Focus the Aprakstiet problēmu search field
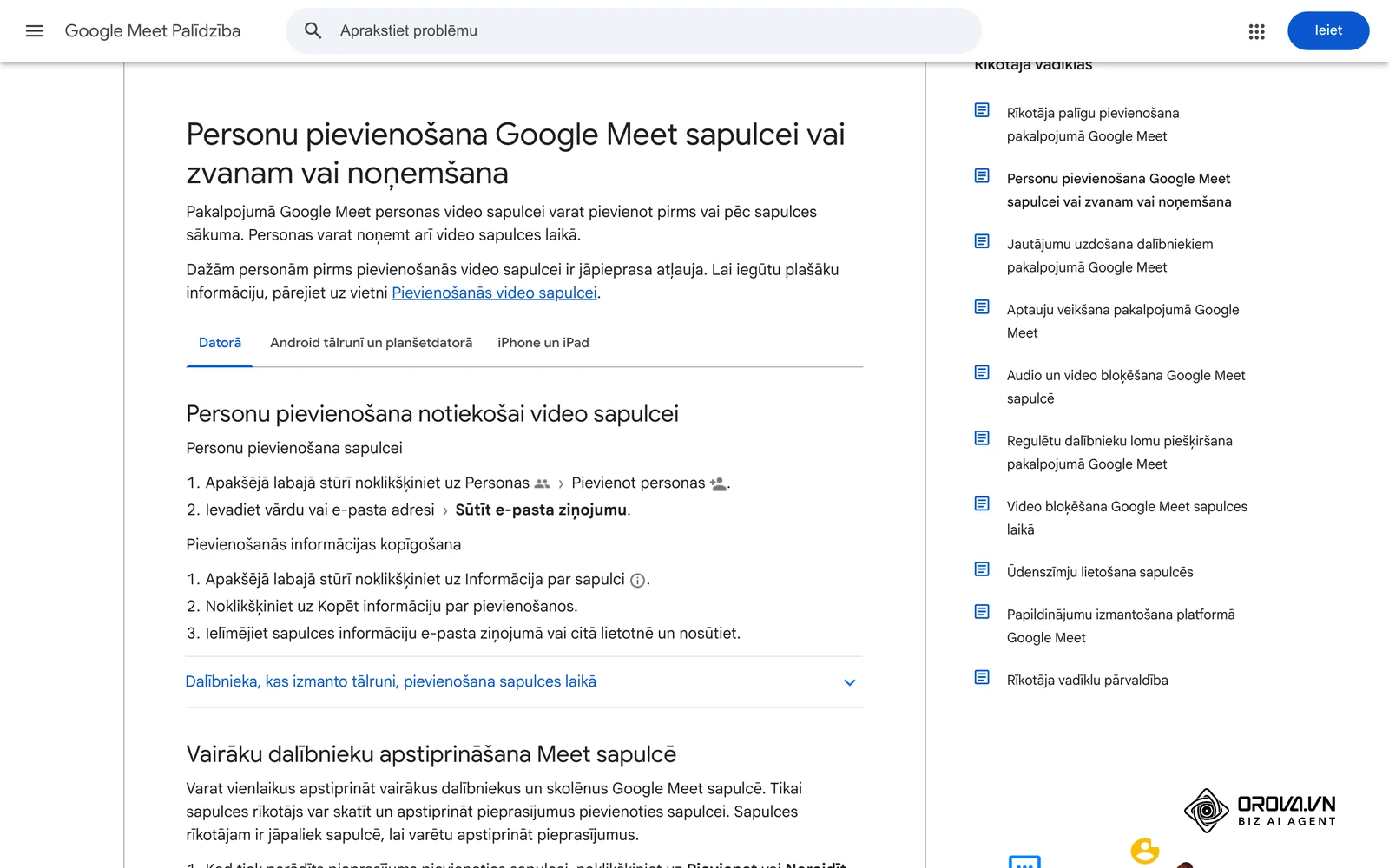Viewport: 1389px width, 868px height. [x=634, y=30]
